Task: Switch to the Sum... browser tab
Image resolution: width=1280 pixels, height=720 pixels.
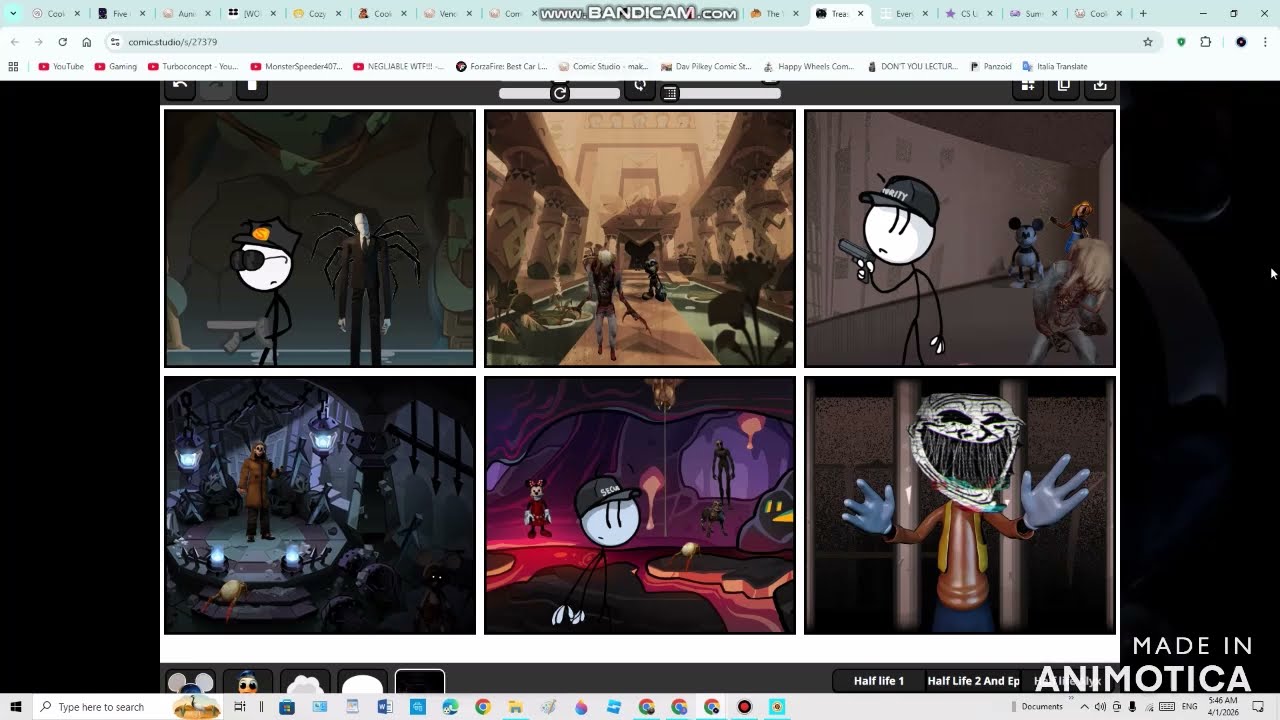Action: [1034, 14]
